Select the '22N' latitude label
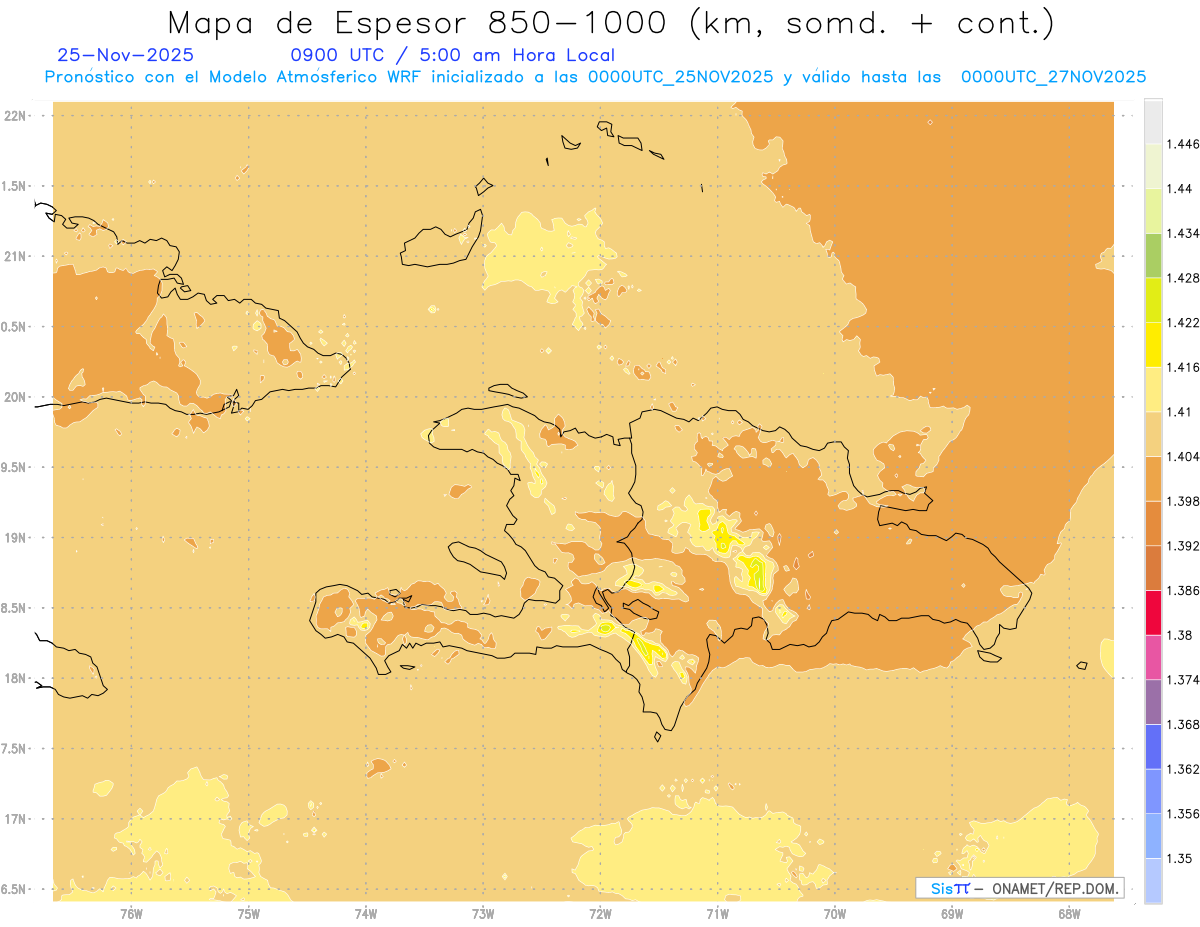 [16, 116]
